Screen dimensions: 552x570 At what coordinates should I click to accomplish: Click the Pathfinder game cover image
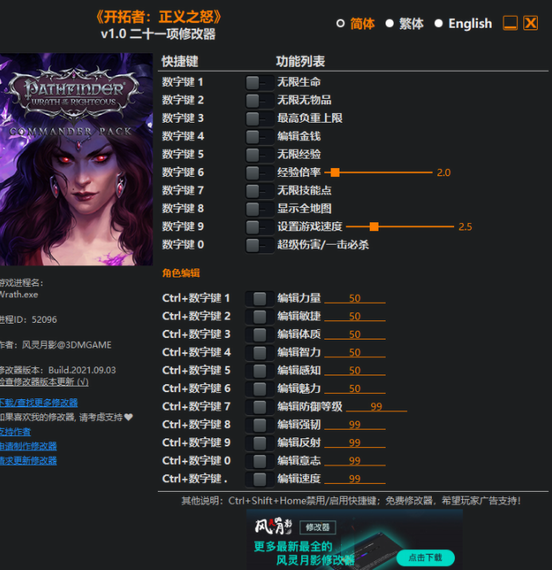tap(76, 159)
